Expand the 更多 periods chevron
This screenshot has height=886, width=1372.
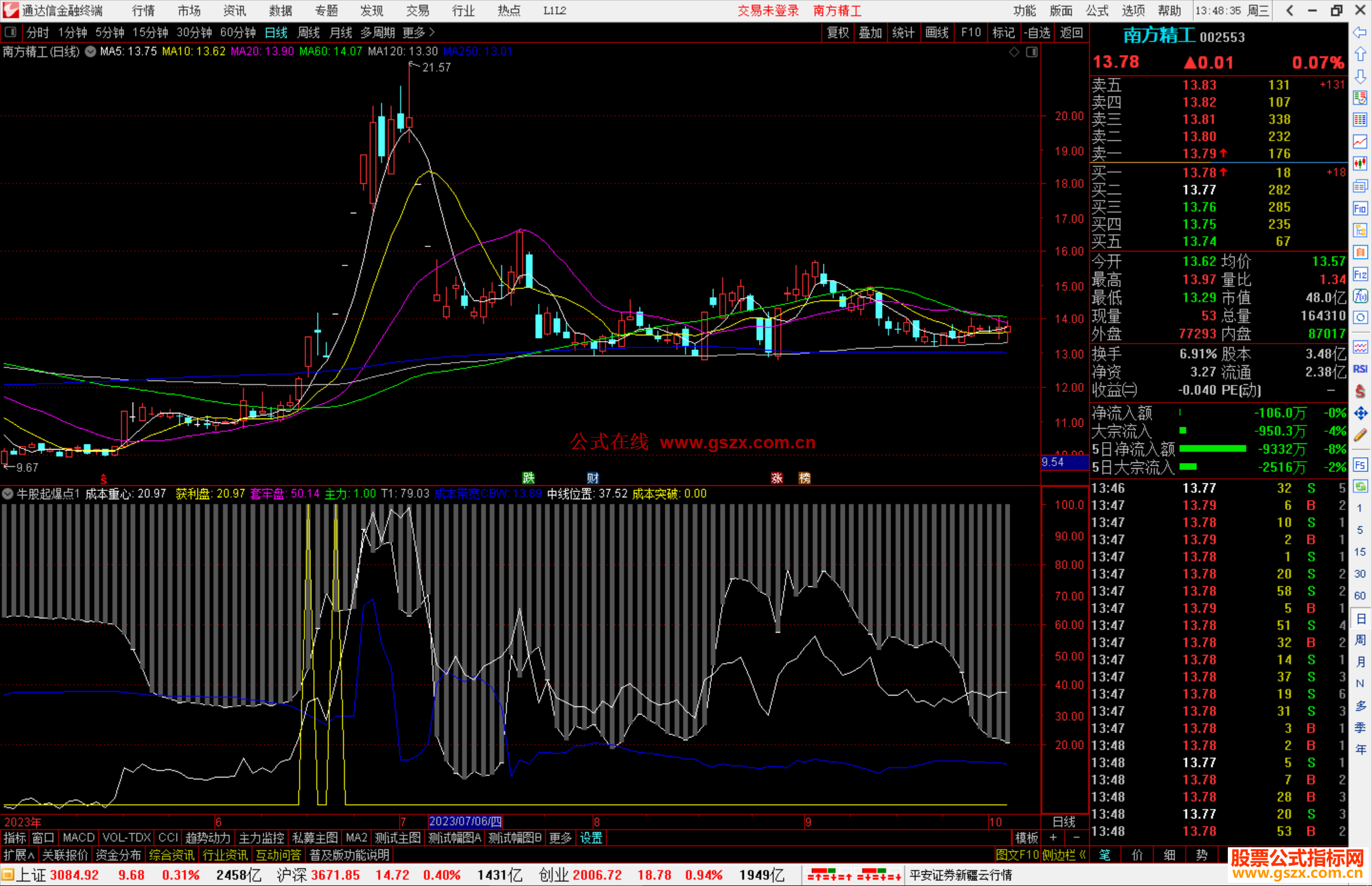tap(432, 32)
